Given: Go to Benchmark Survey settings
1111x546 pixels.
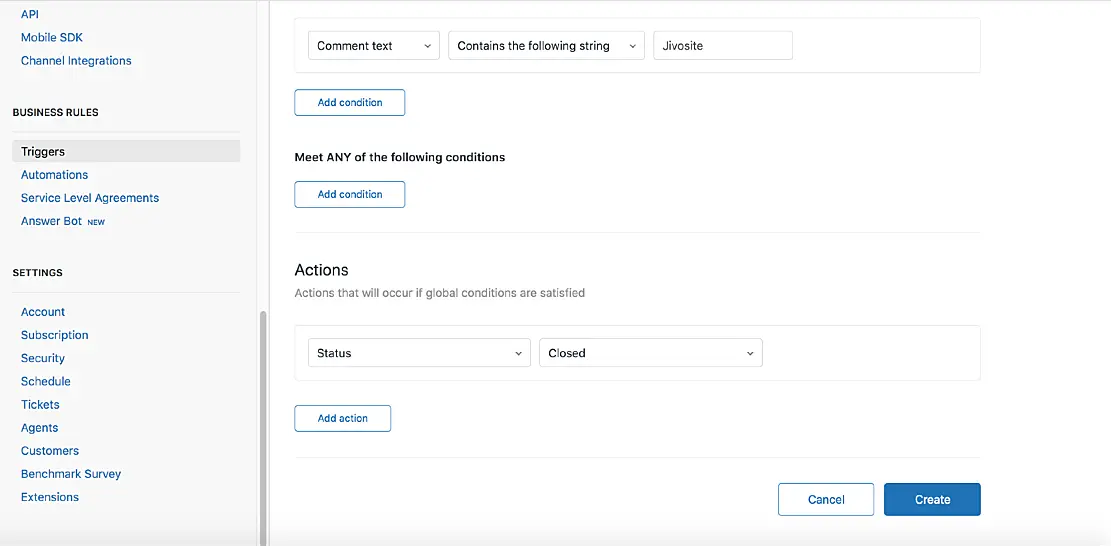Looking at the screenshot, I should coord(71,474).
